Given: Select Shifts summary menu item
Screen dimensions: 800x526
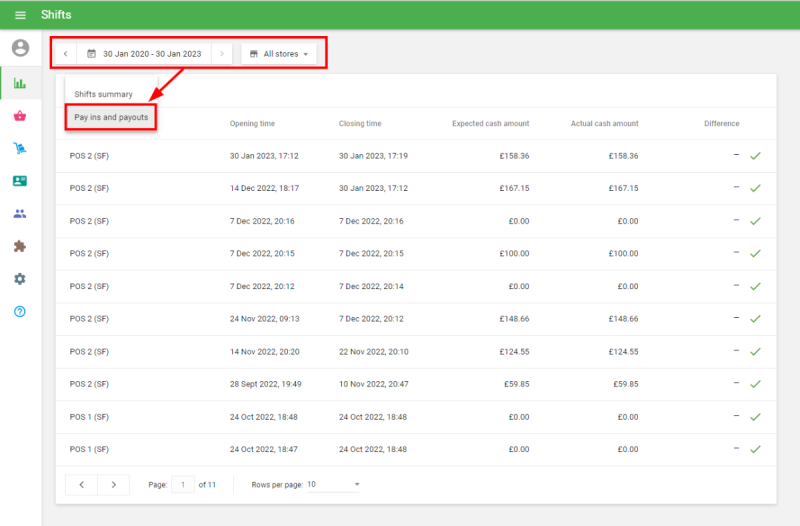Looking at the screenshot, I should click(x=104, y=94).
